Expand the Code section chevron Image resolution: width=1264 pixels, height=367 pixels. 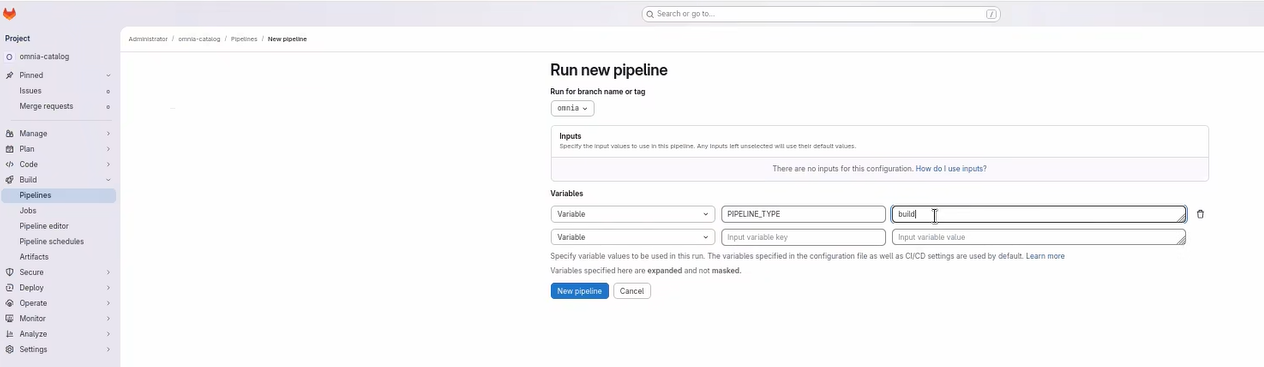click(108, 164)
